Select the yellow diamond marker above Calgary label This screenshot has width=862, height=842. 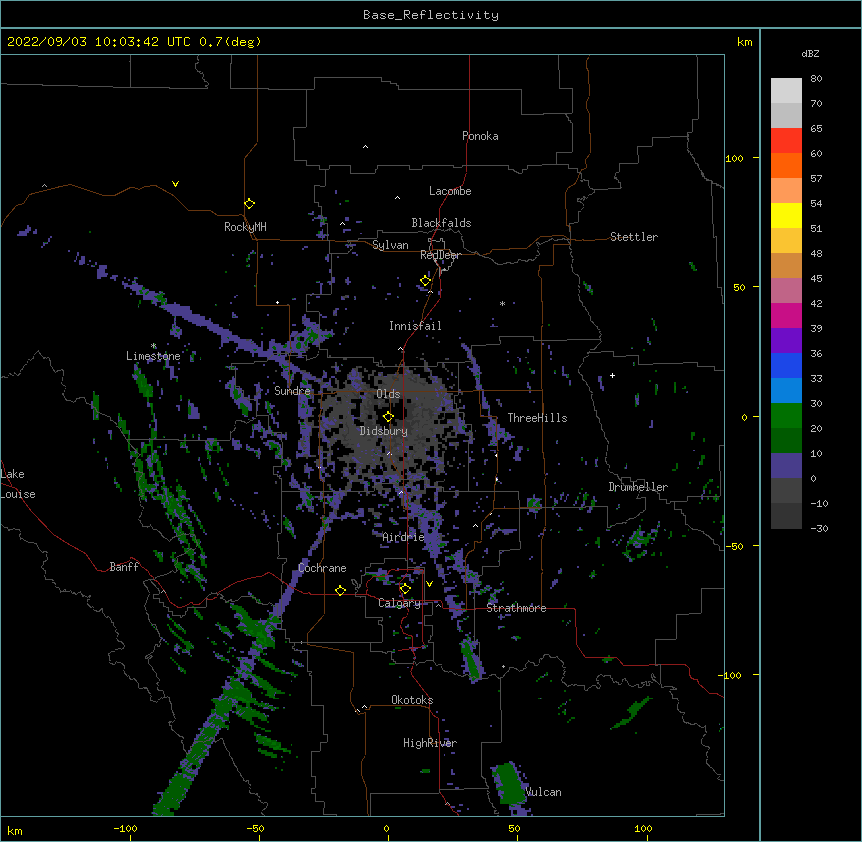(405, 589)
